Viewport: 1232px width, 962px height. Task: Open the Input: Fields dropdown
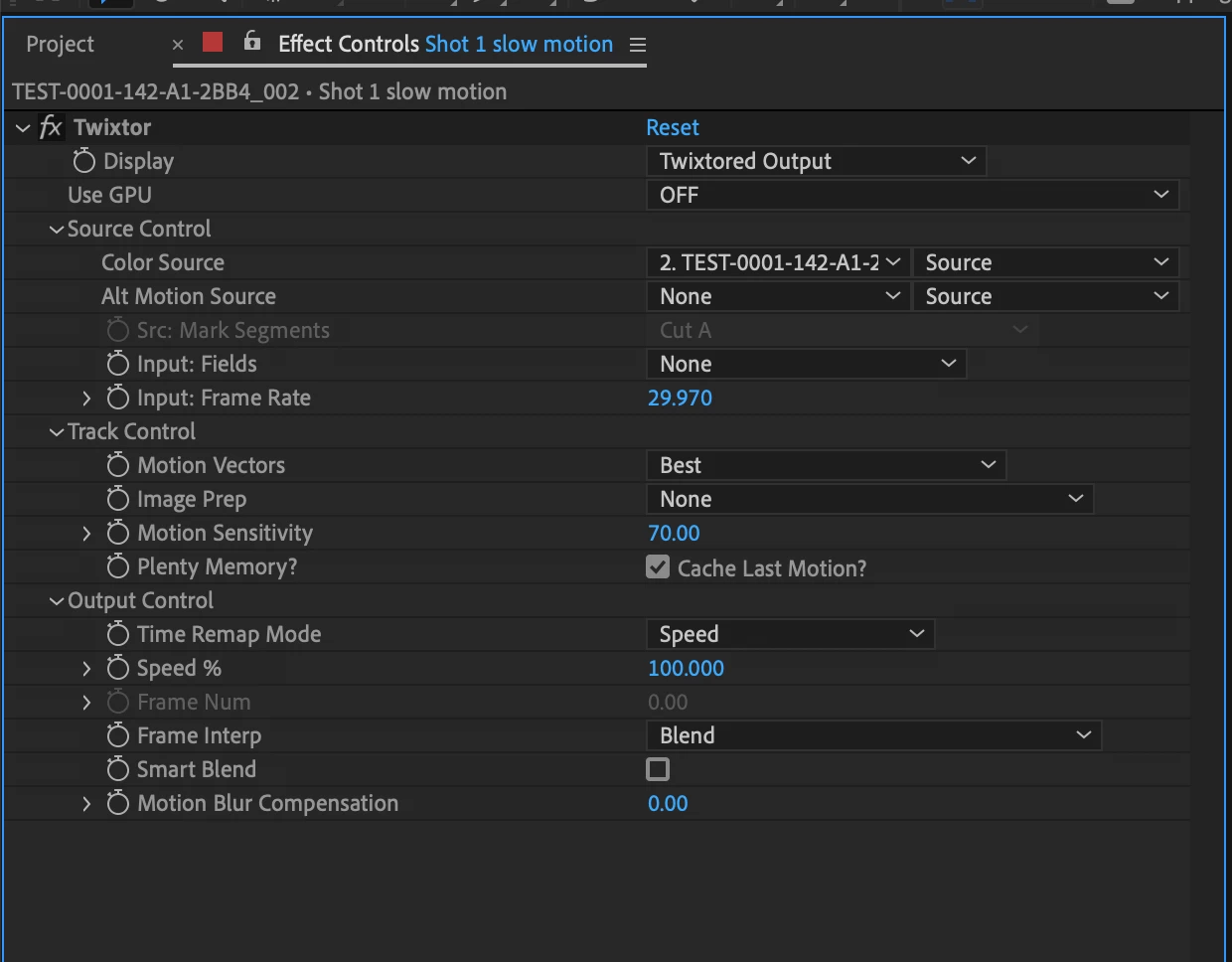coord(806,364)
